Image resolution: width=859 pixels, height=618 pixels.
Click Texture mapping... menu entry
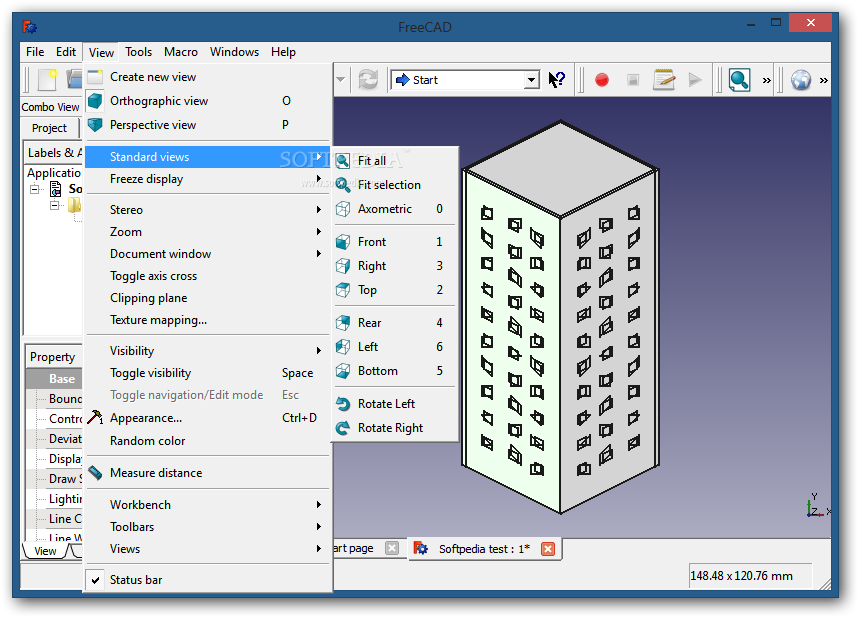click(x=208, y=320)
